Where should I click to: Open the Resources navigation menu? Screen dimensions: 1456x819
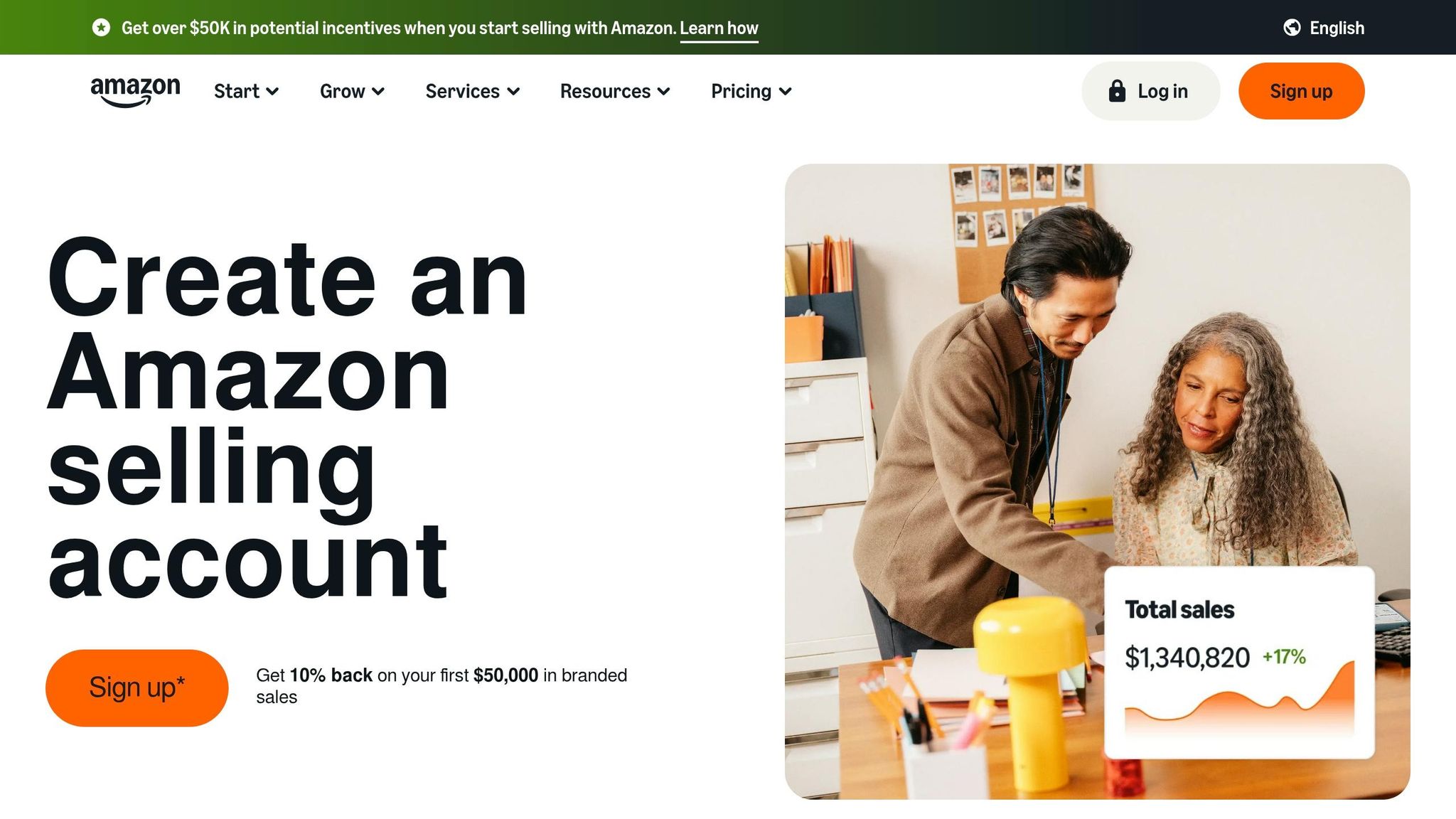click(x=615, y=92)
